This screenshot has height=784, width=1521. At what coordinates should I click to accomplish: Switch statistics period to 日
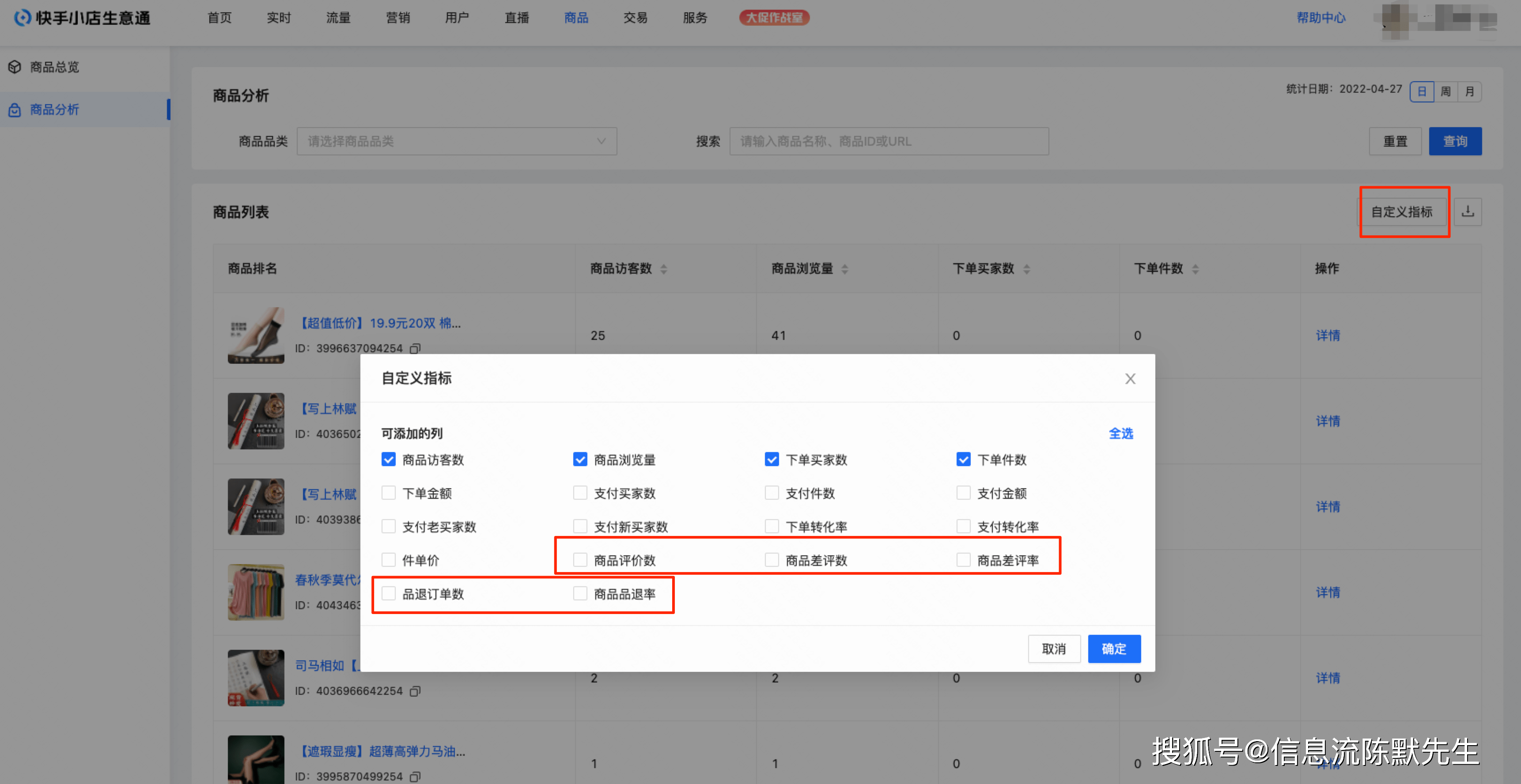click(1422, 91)
